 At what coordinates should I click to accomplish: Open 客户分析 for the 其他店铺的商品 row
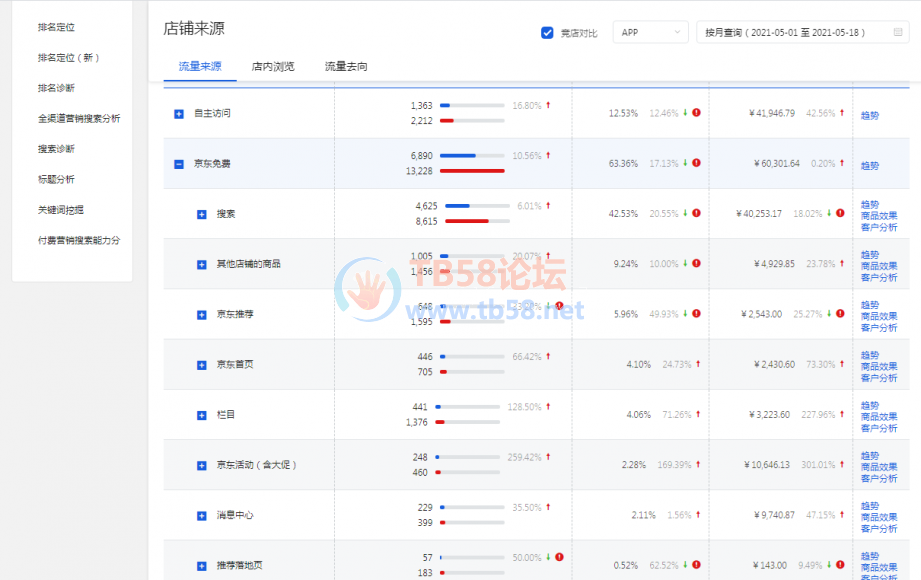879,277
